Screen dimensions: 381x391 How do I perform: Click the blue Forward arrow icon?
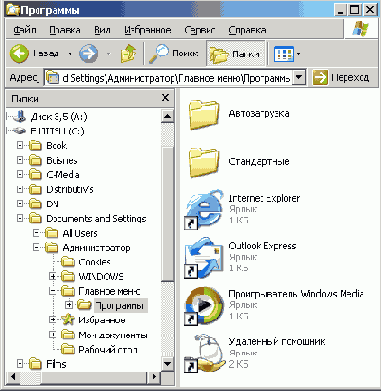click(x=88, y=54)
